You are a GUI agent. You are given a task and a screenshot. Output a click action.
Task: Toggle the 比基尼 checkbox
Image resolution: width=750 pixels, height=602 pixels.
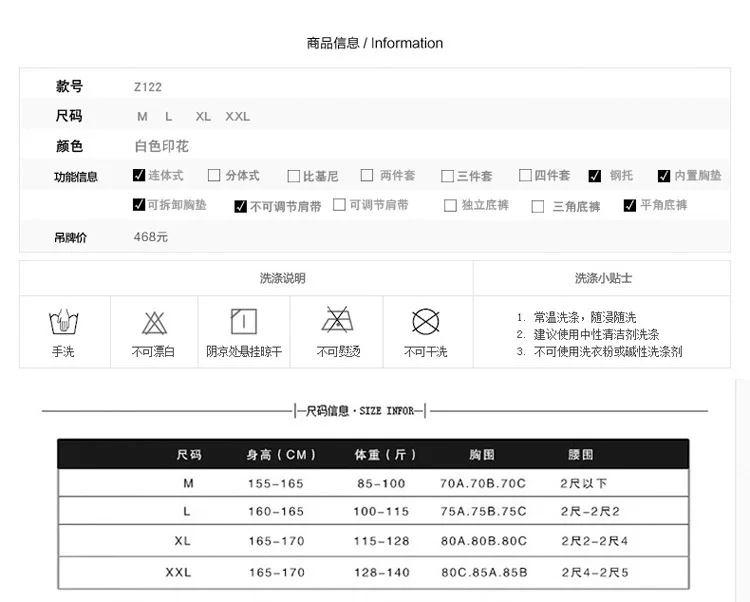(293, 176)
